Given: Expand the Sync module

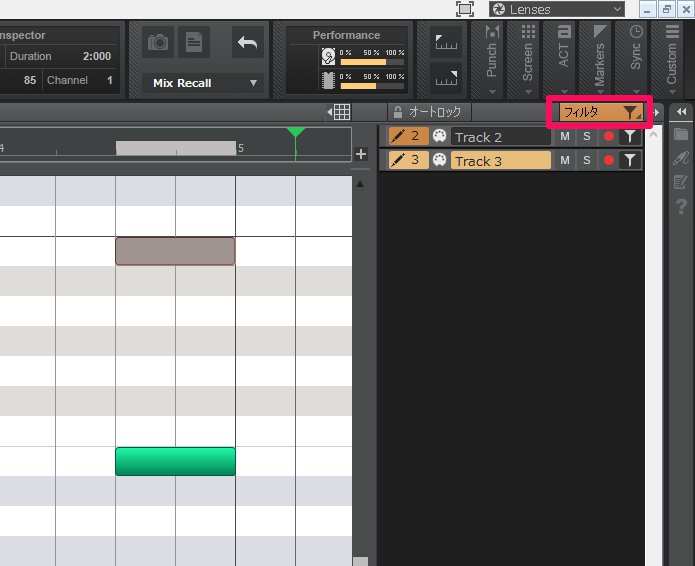Looking at the screenshot, I should coord(636,92).
